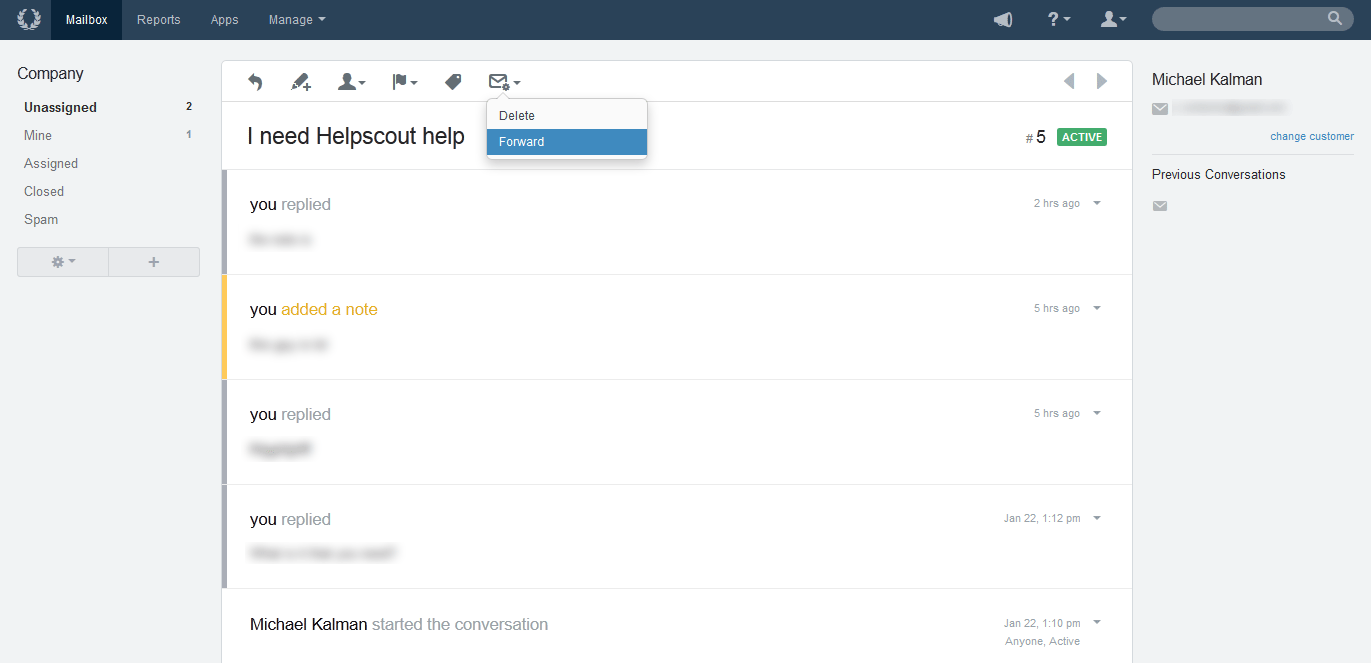Go to the previous conversation arrow
The height and width of the screenshot is (663, 1371).
pyautogui.click(x=1069, y=81)
